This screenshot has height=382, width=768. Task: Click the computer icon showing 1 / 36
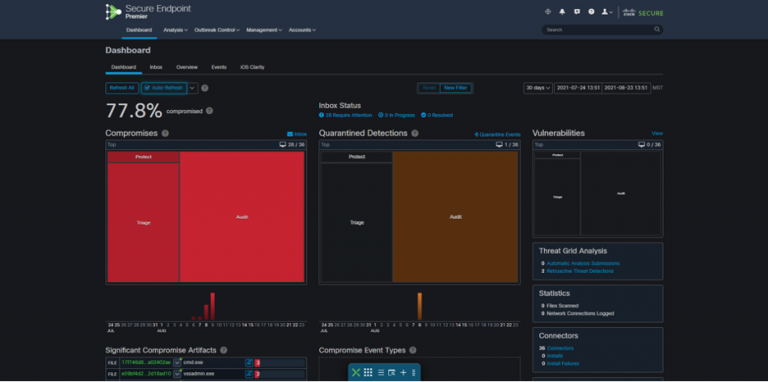[x=499, y=144]
